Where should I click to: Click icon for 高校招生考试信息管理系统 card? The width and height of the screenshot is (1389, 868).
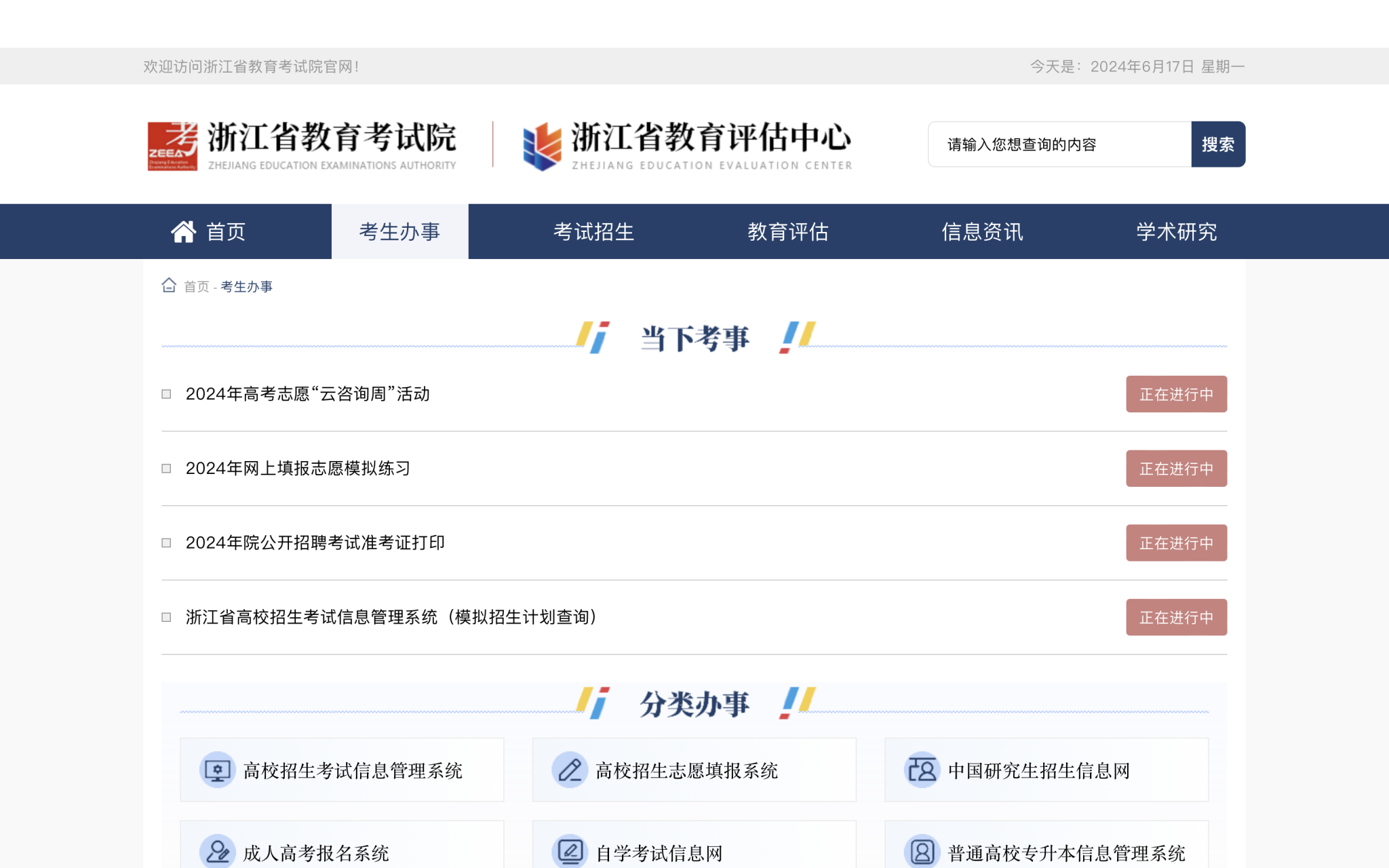coord(217,770)
